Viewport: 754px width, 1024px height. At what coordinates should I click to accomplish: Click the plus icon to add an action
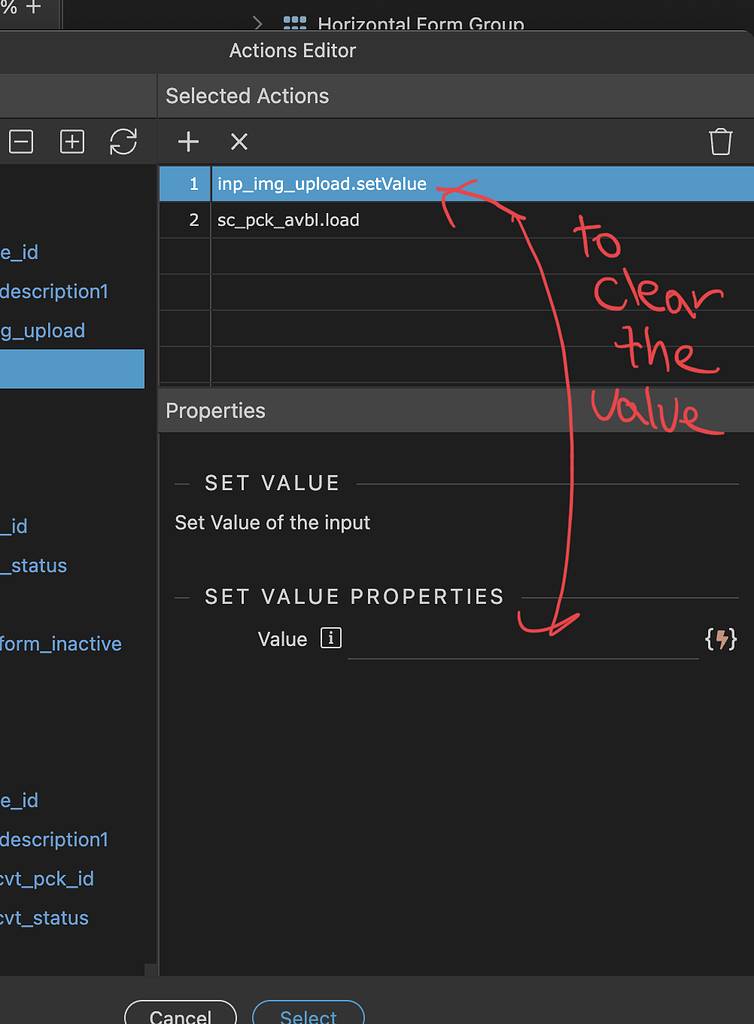point(187,141)
